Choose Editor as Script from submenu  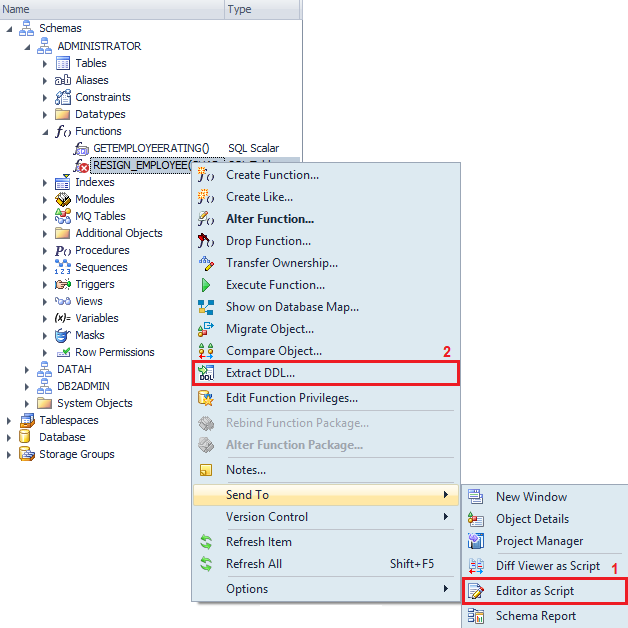[x=534, y=591]
